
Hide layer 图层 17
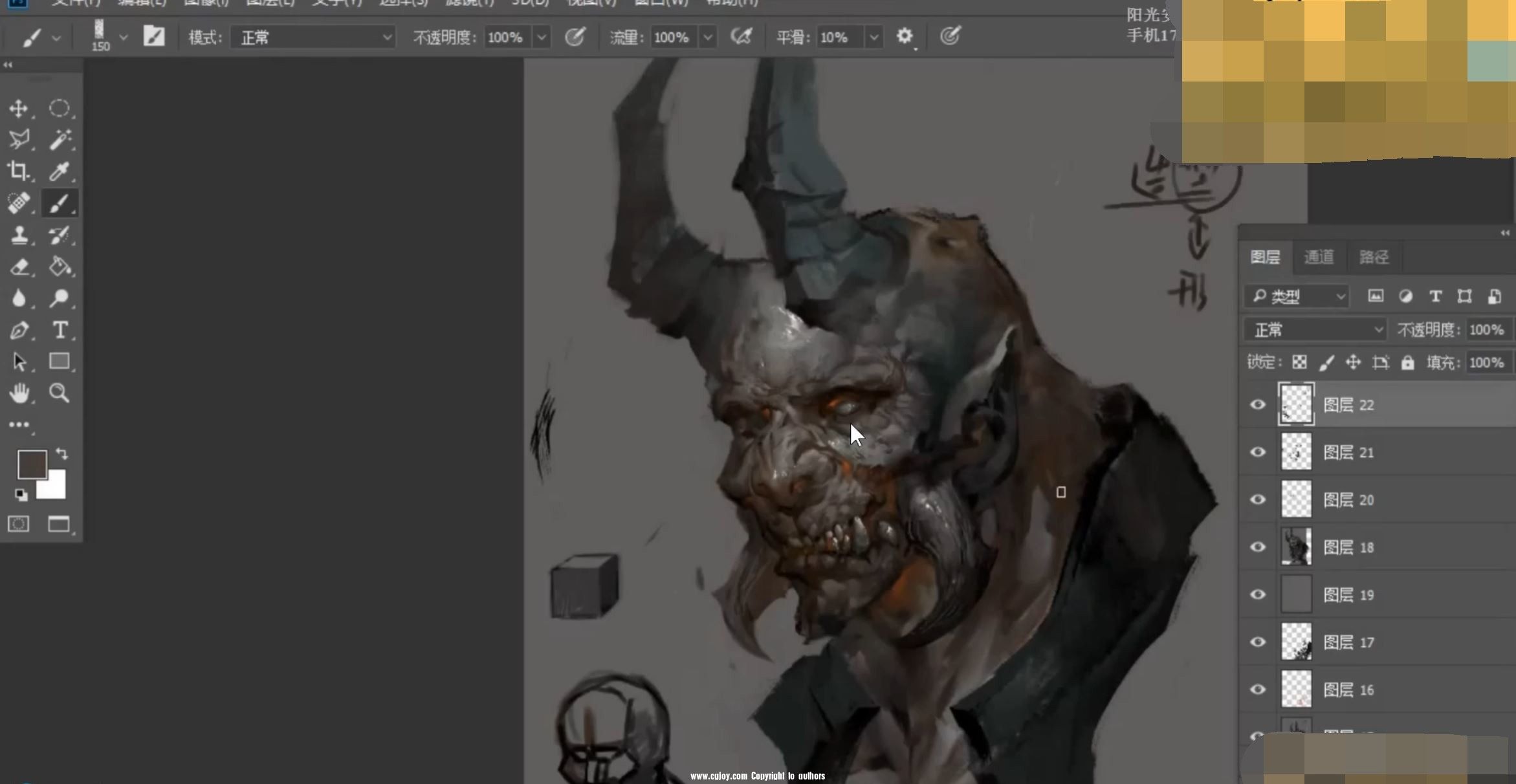pos(1257,642)
